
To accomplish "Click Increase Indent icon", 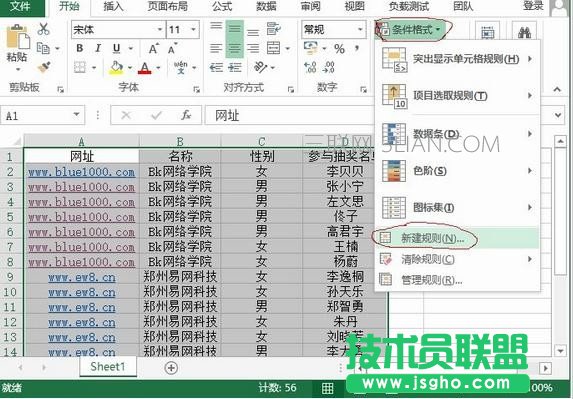I will [x=235, y=68].
